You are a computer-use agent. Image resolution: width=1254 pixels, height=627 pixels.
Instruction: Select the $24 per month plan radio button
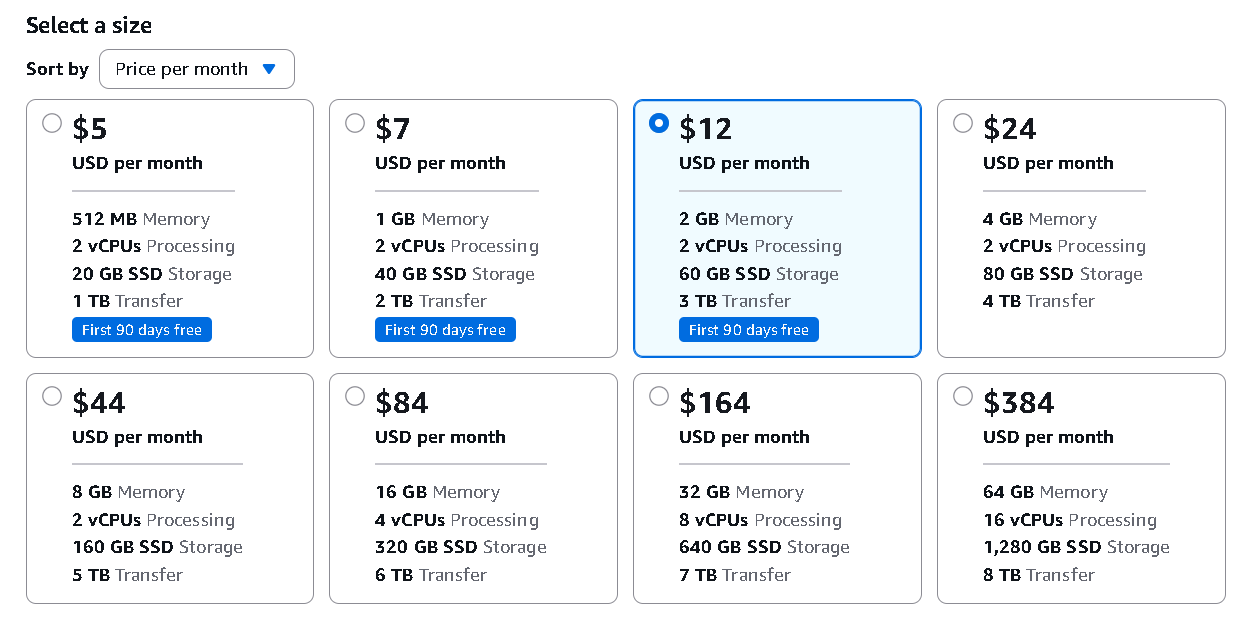(x=962, y=122)
